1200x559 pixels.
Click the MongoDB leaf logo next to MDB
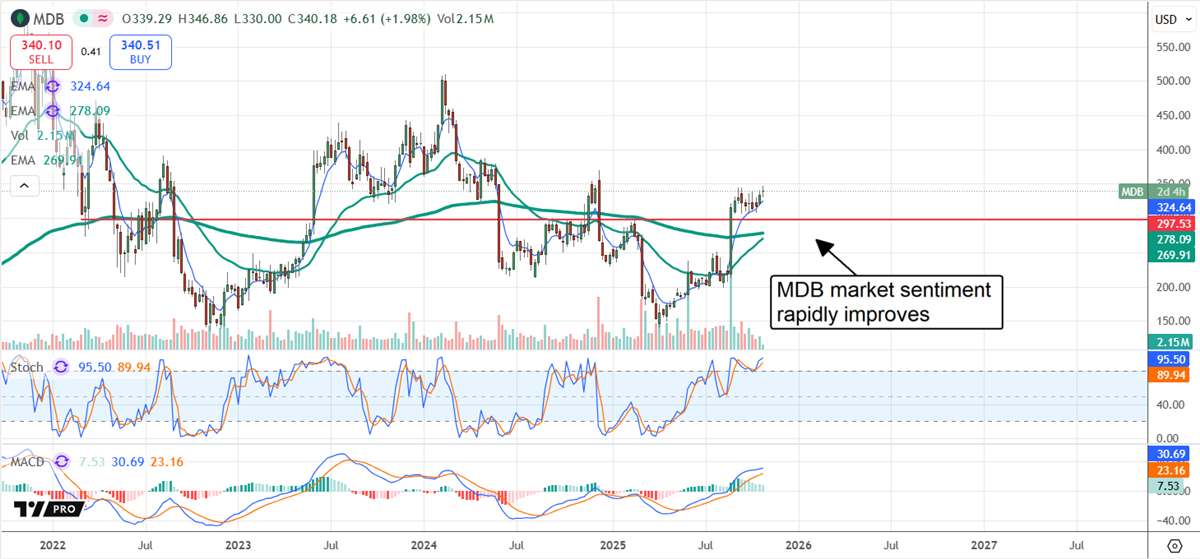click(x=18, y=18)
